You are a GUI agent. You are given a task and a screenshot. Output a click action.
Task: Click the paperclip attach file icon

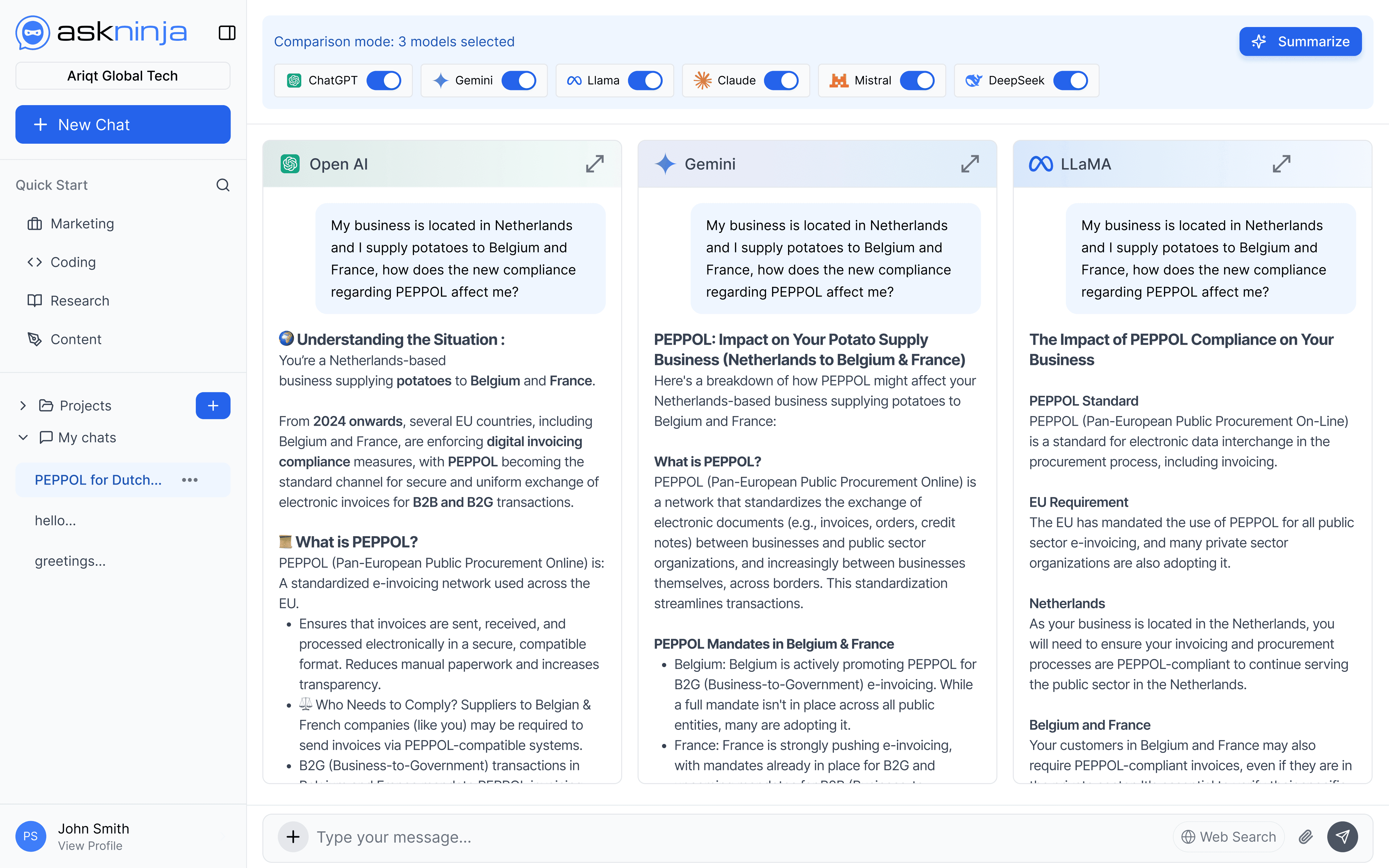1305,836
